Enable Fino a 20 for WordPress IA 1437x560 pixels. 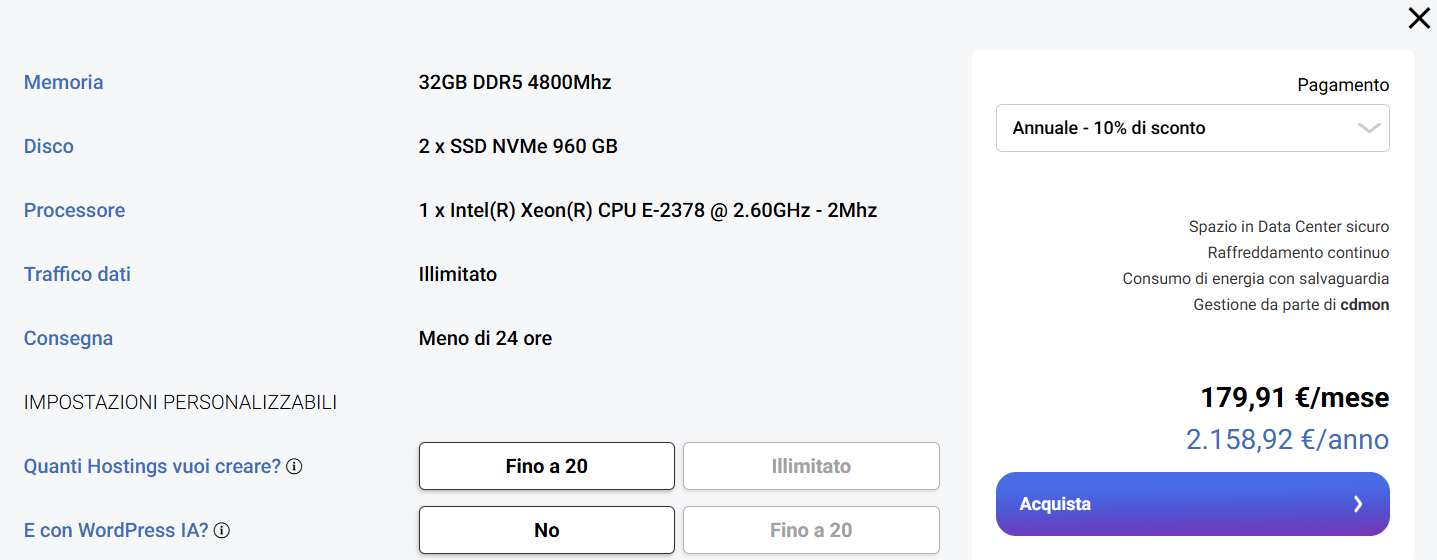(811, 530)
